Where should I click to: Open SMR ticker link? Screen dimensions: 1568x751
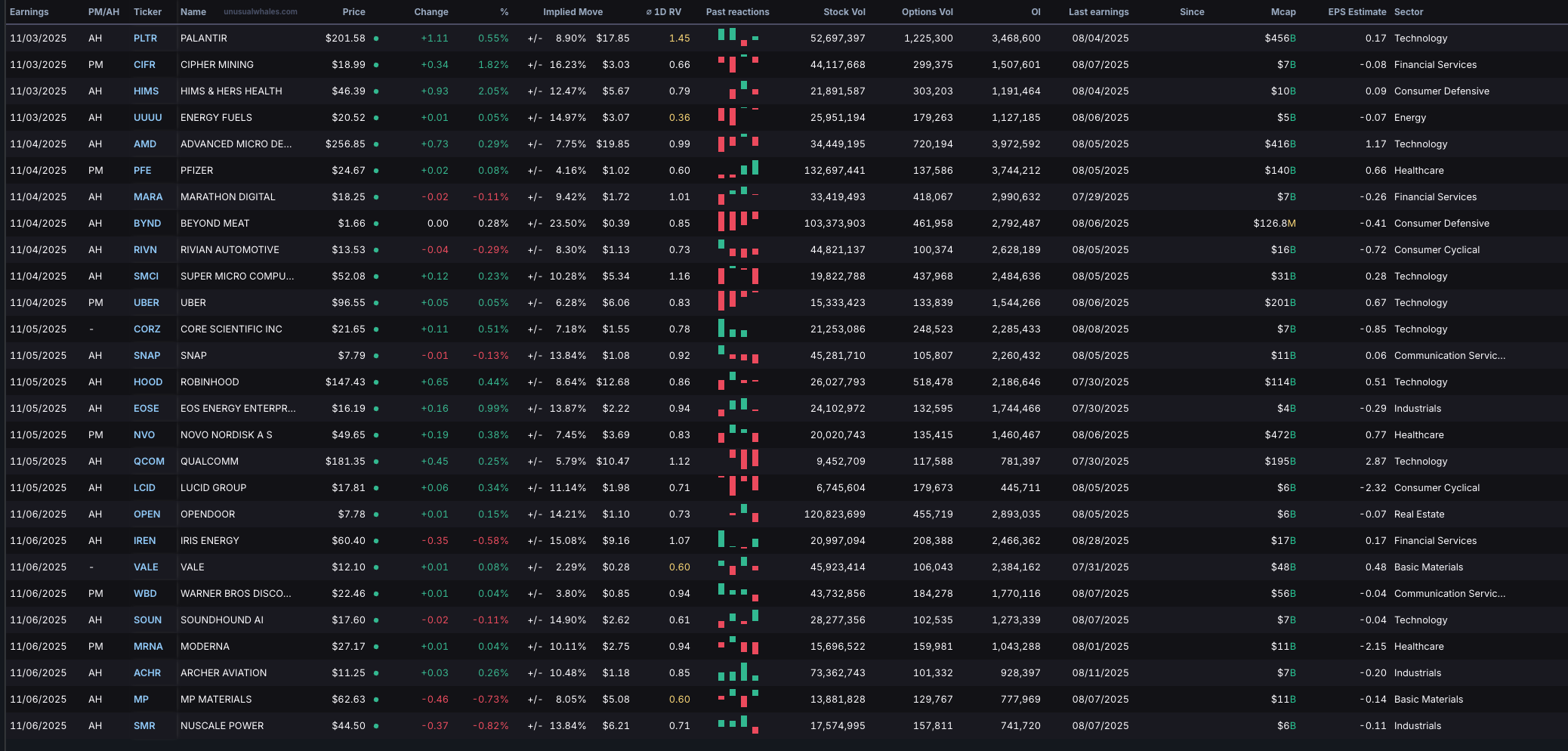(144, 726)
